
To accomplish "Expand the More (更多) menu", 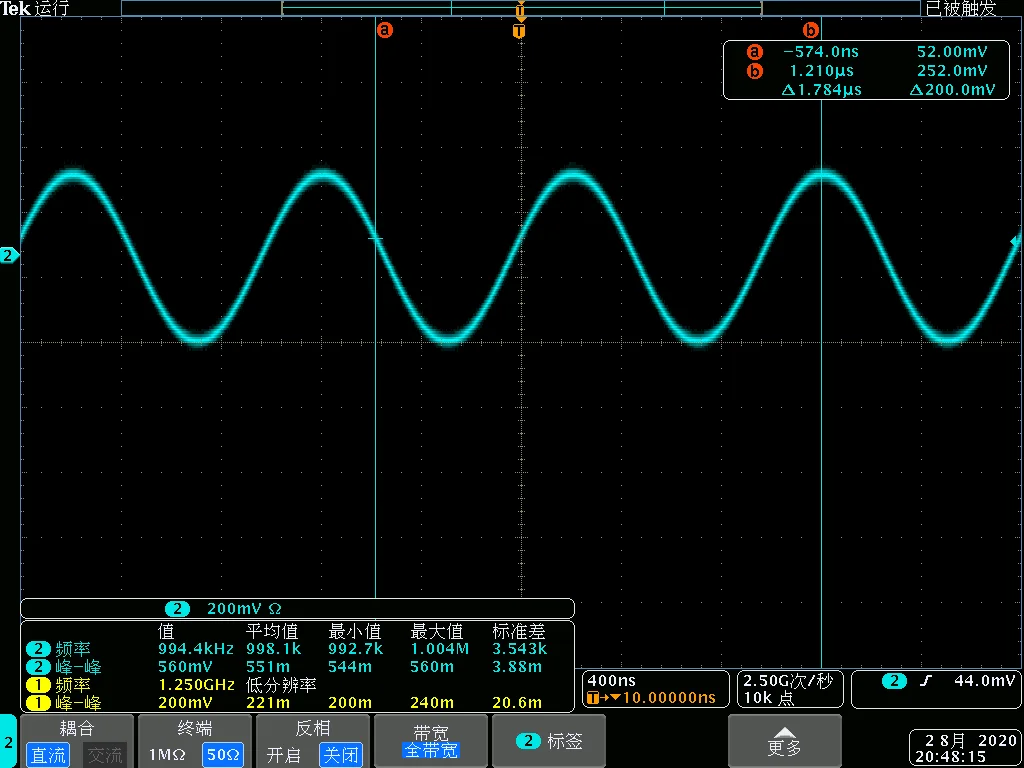I will 784,741.
